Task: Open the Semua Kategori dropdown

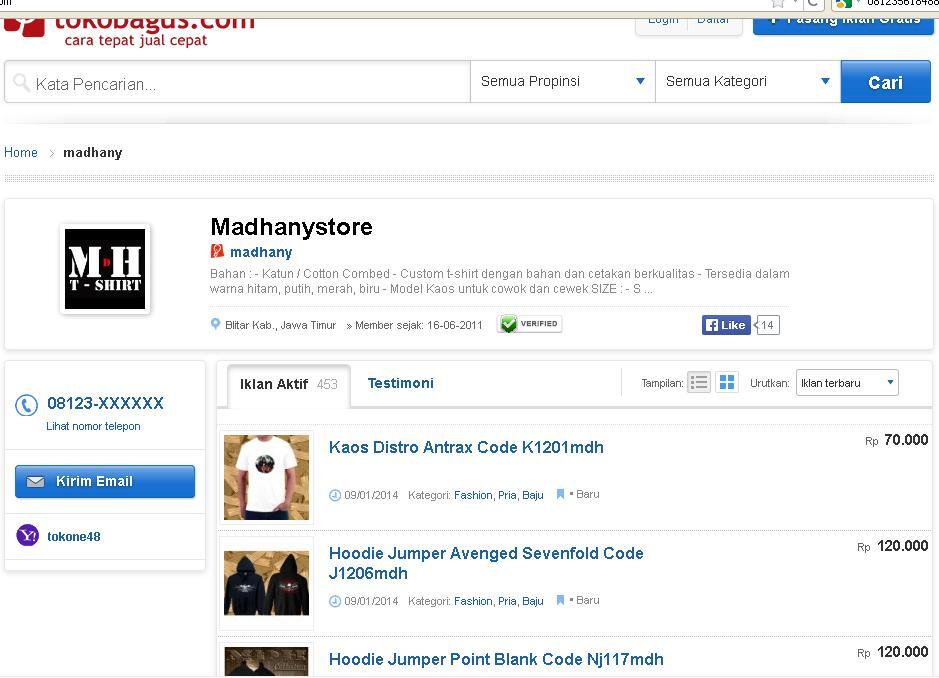Action: (x=748, y=81)
